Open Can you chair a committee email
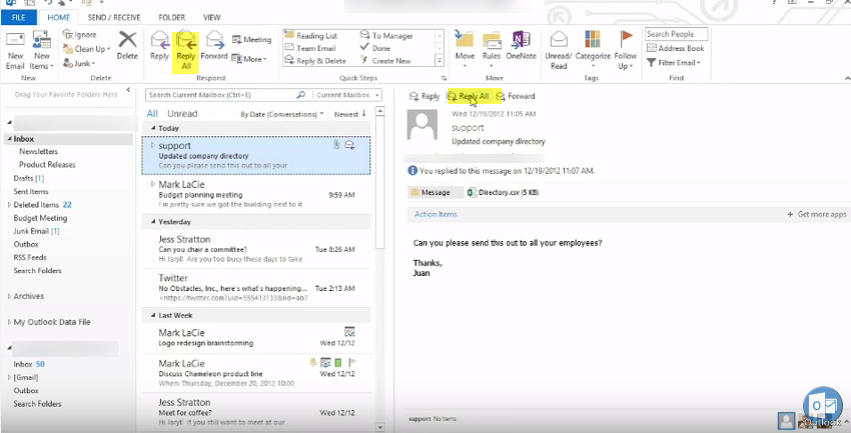Image resolution: width=851 pixels, height=433 pixels. tap(256, 249)
